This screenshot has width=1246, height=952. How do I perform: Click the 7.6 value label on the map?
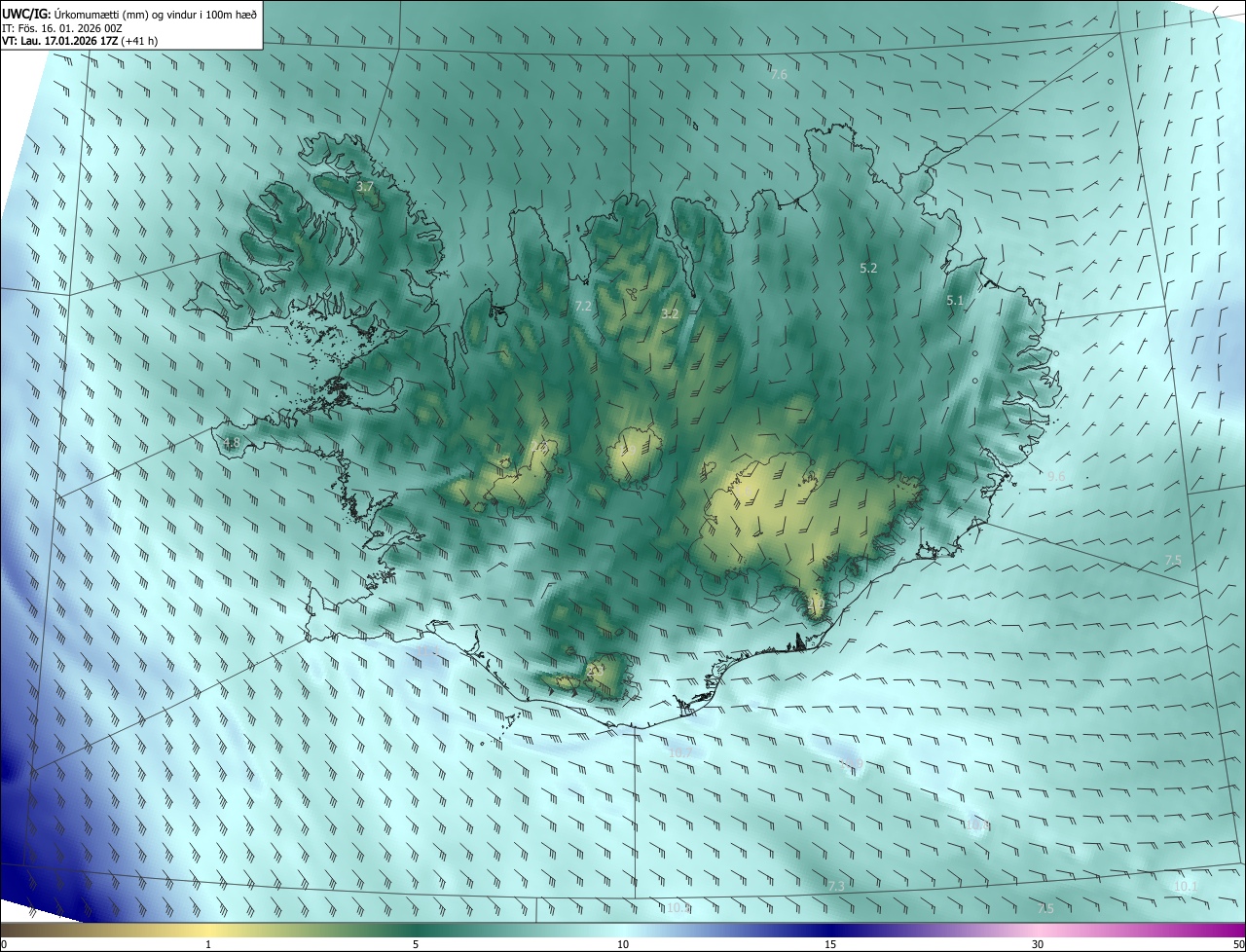pyautogui.click(x=779, y=74)
